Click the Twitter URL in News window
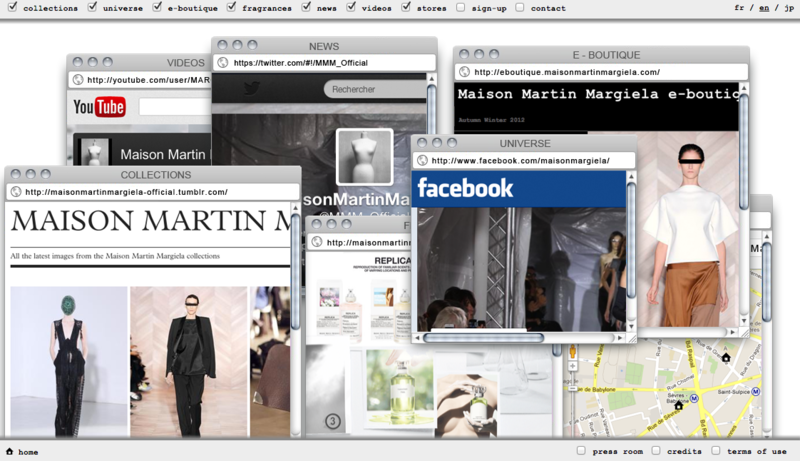The image size is (800, 461). (x=301, y=63)
